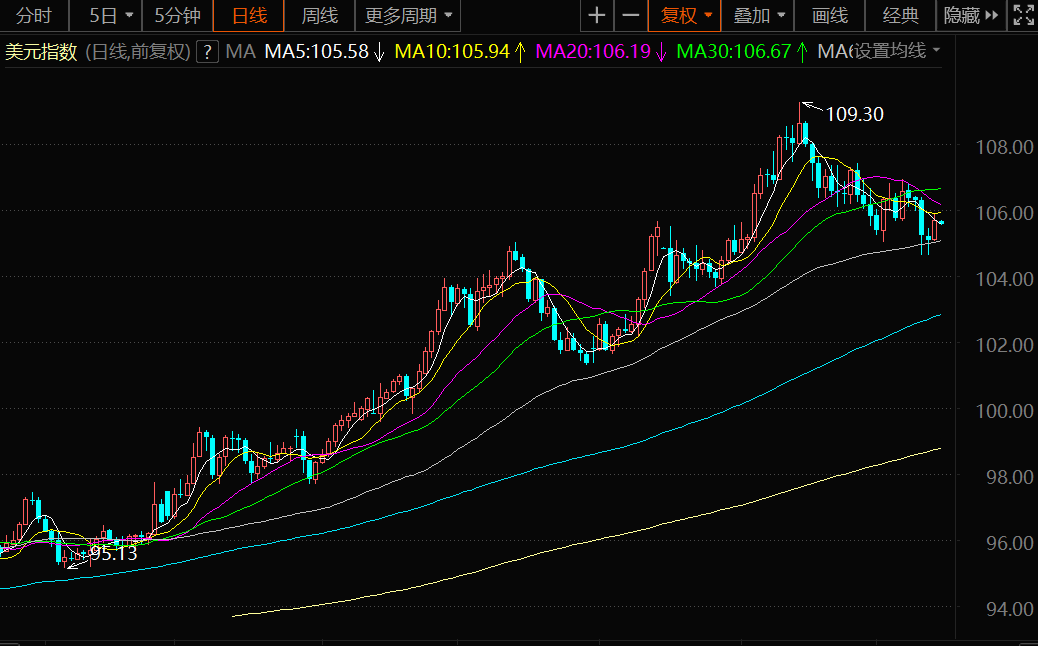Expand the 复权 adjustment dropdown
The image size is (1038, 646).
click(686, 15)
